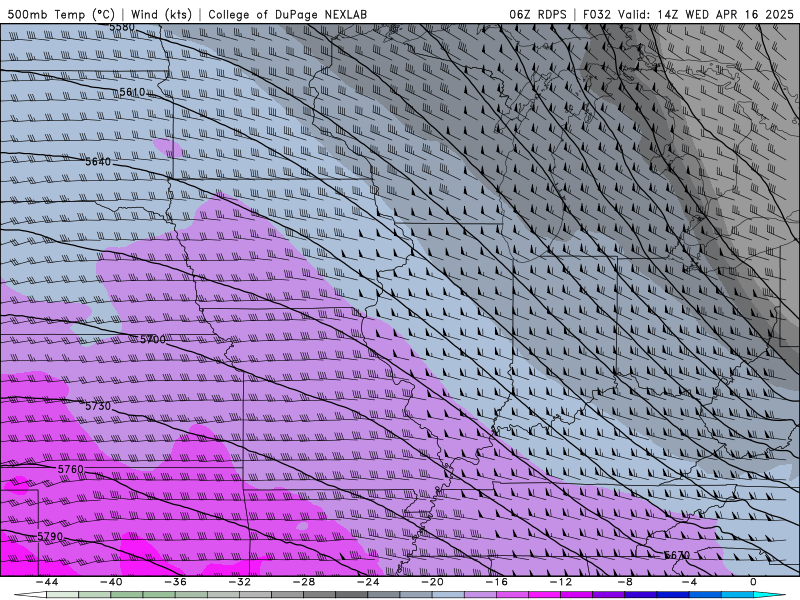Viewport: 800px width, 600px height.
Task: Click the "500mb Temp (°C)" title text
Action: (60, 14)
